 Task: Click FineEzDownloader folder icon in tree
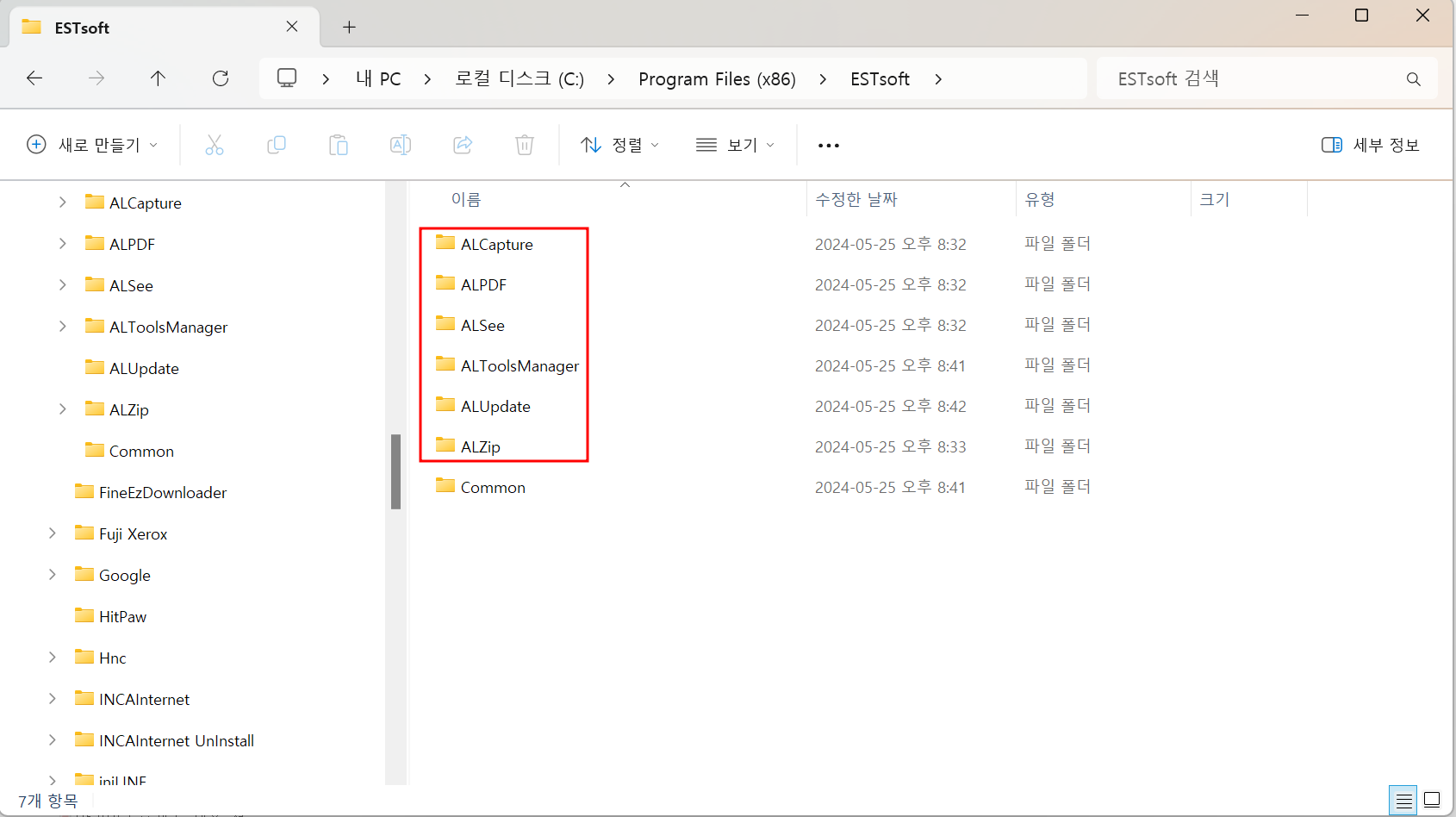point(84,491)
